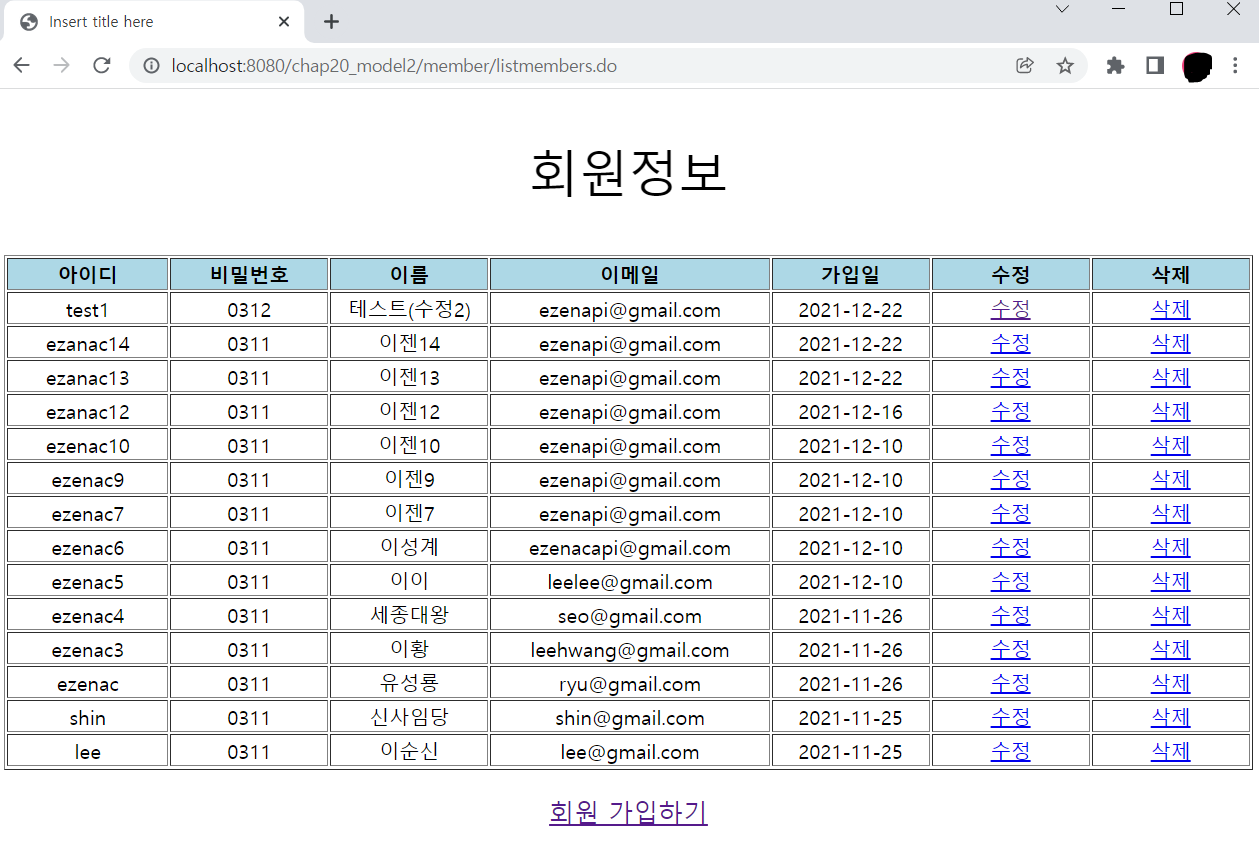Screen dimensions: 1259x845
Task: Delete ezanac13 with 삭제
Action: pyautogui.click(x=1171, y=377)
